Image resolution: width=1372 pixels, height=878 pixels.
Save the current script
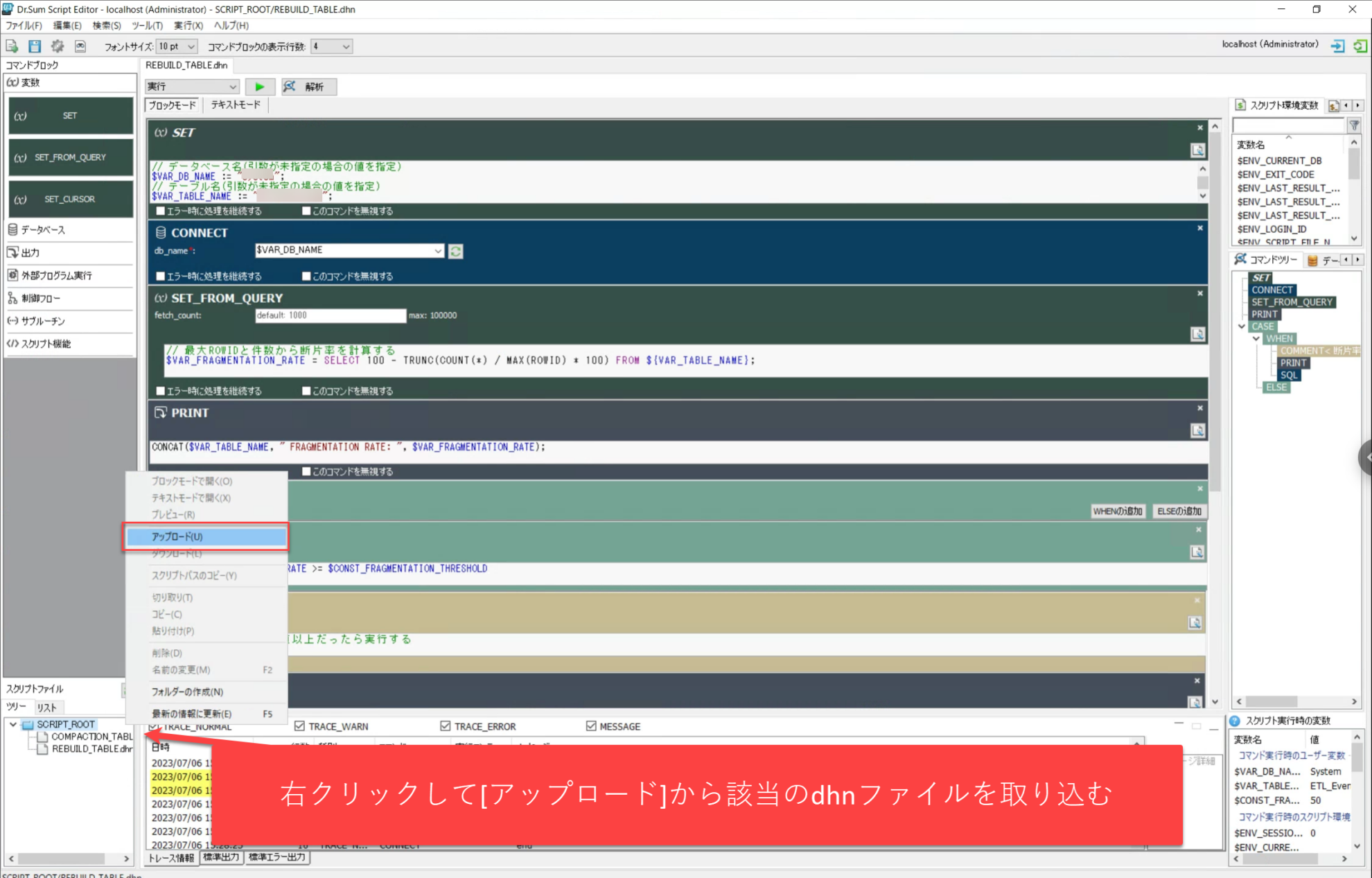[34, 46]
